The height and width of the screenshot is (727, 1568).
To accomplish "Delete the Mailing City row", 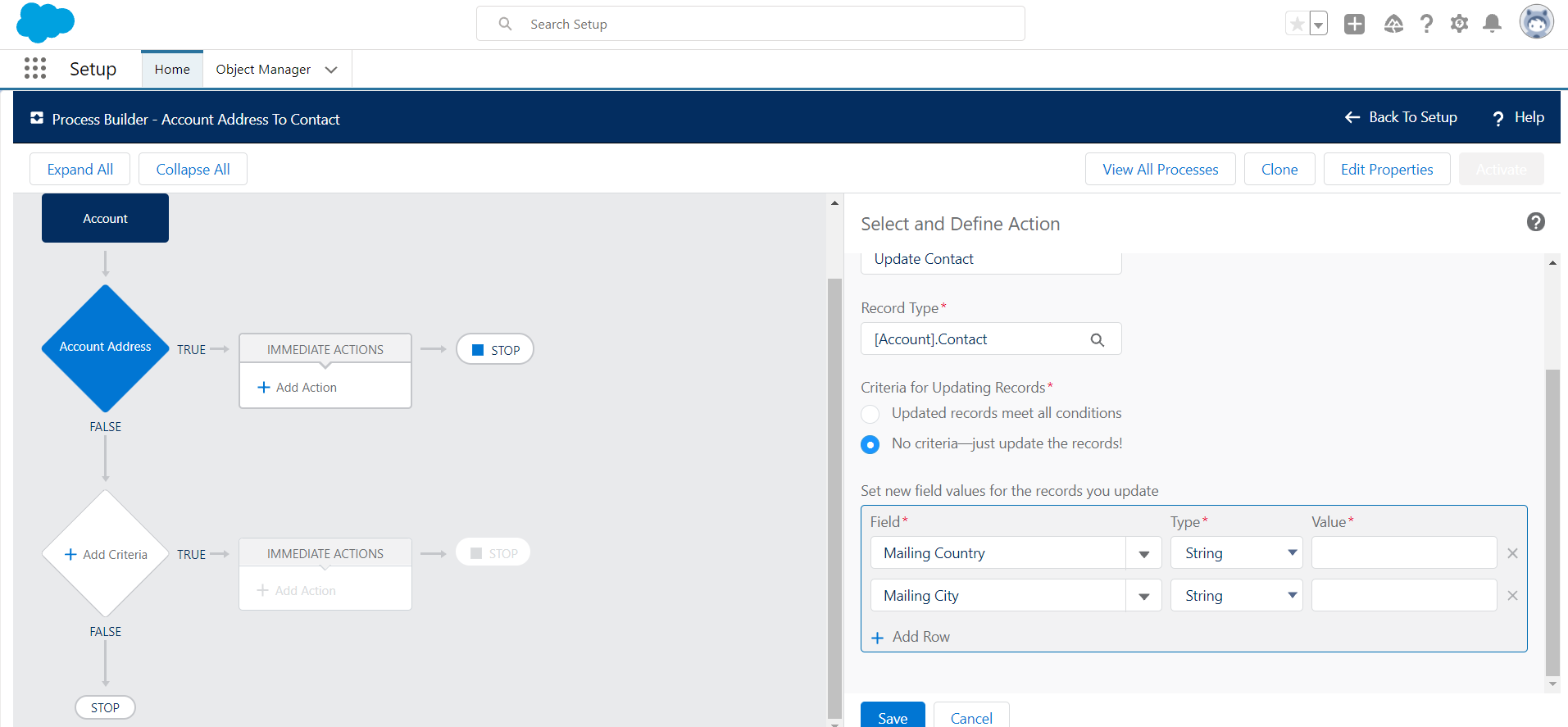I will (x=1512, y=596).
